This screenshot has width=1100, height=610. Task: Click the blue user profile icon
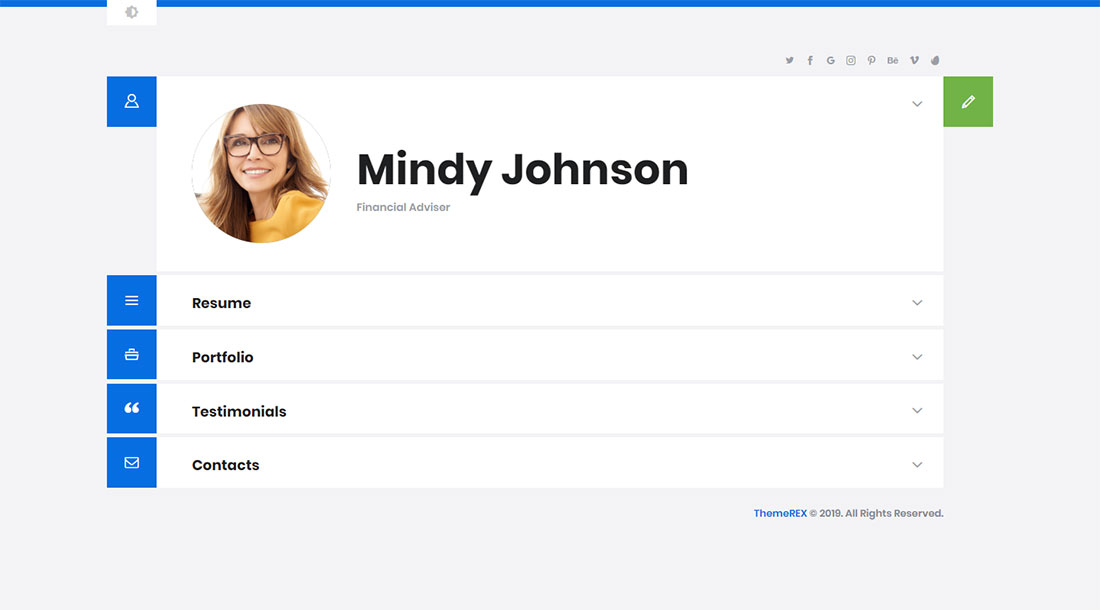[132, 102]
